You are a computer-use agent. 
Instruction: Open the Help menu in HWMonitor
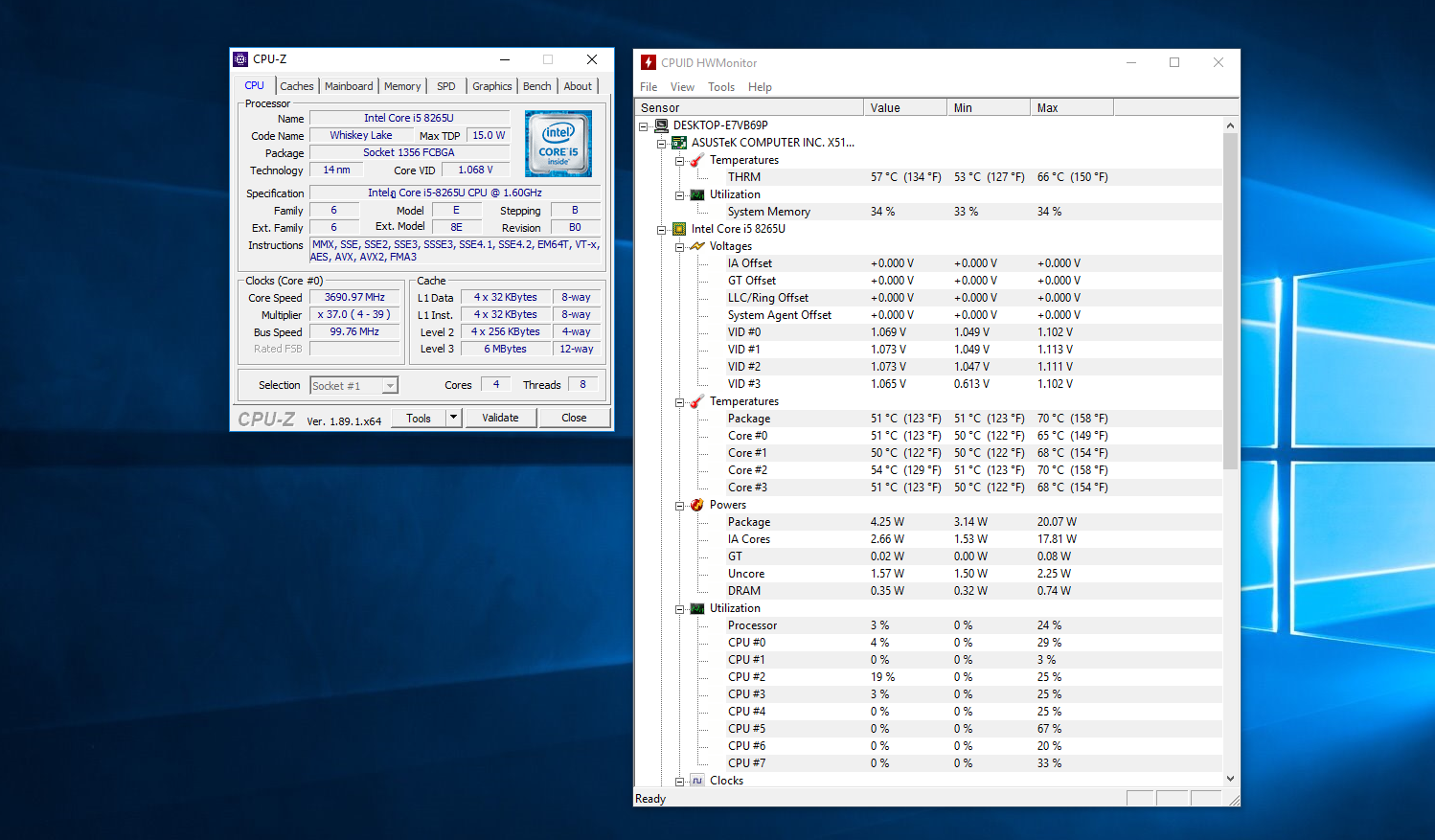[760, 87]
